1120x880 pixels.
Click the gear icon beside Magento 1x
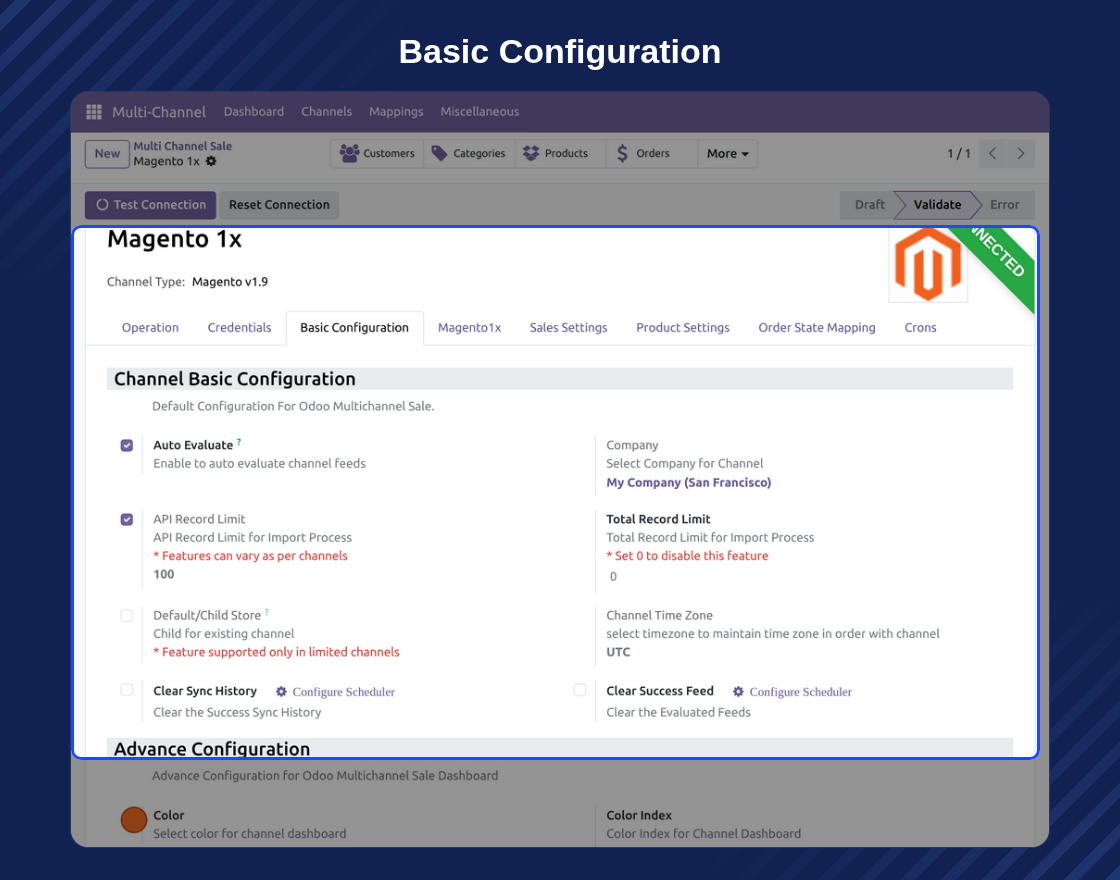click(x=211, y=161)
